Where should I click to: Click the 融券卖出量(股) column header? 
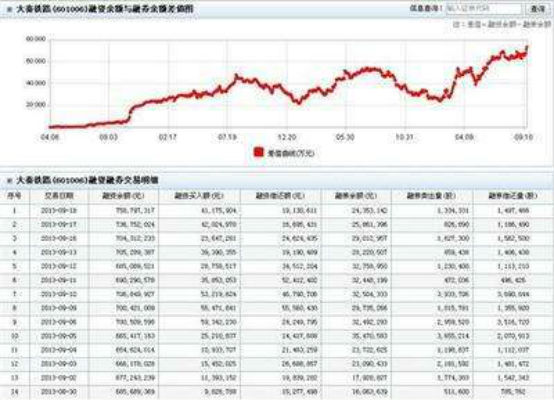pyautogui.click(x=431, y=196)
